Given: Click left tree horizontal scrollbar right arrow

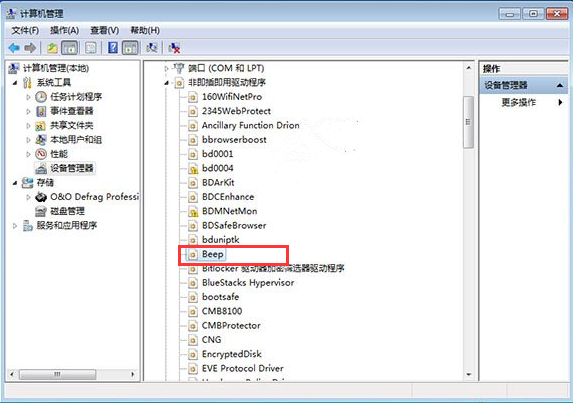Looking at the screenshot, I should (x=132, y=374).
